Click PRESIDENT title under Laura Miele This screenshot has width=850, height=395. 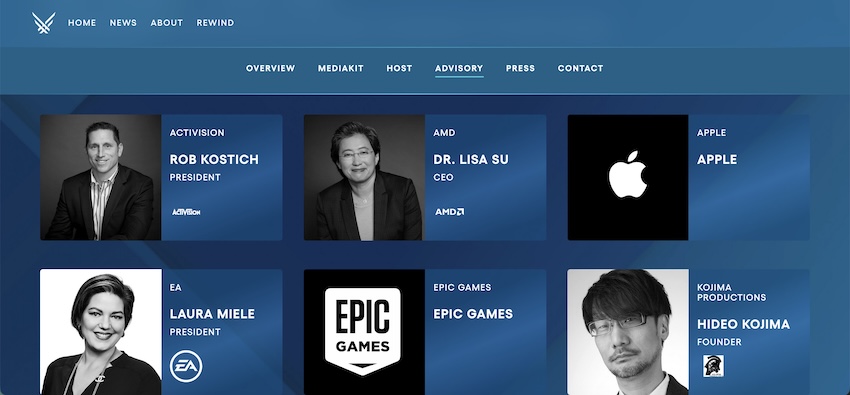[195, 332]
